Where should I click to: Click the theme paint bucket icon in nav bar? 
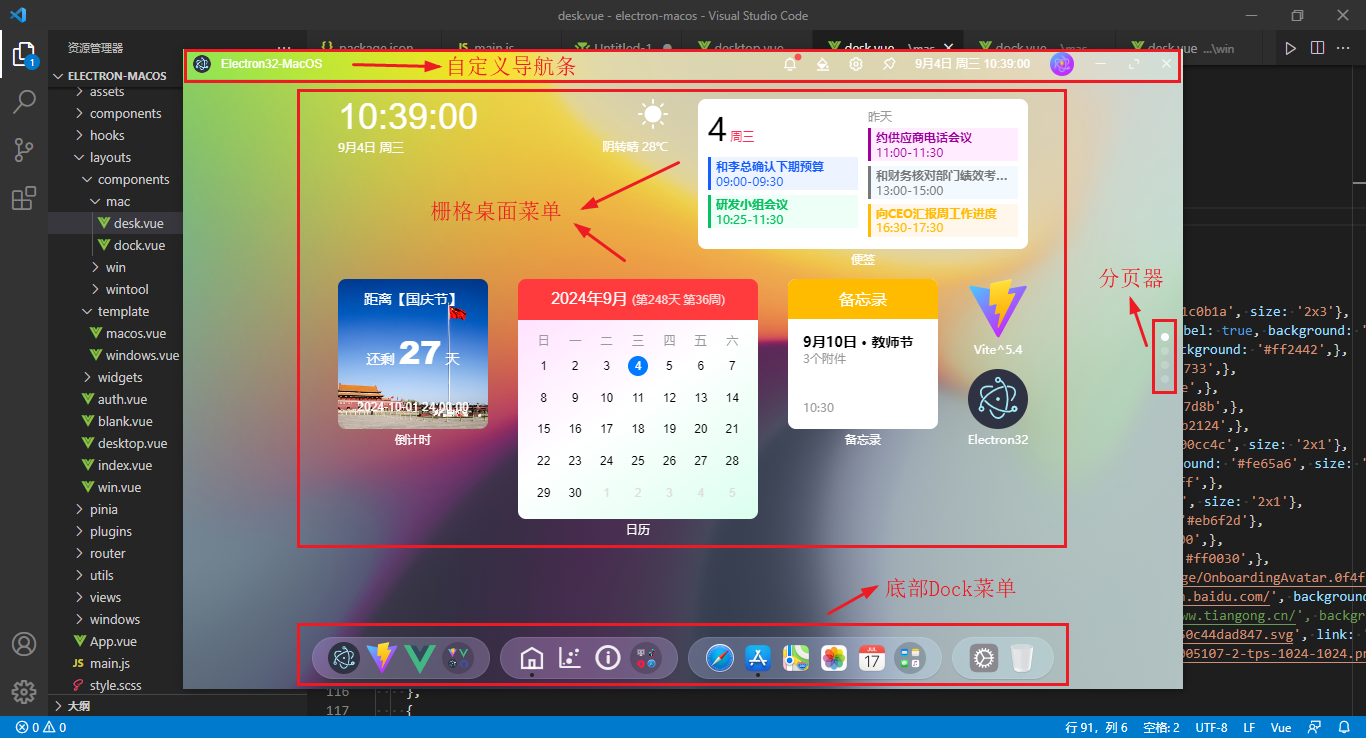[x=823, y=64]
